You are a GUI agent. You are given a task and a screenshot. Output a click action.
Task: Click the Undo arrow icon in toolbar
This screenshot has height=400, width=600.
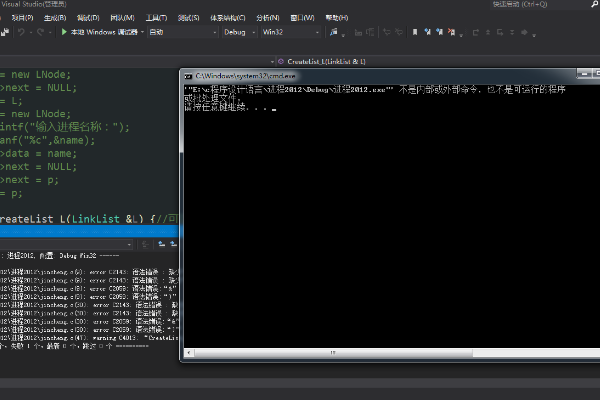(x=23, y=32)
